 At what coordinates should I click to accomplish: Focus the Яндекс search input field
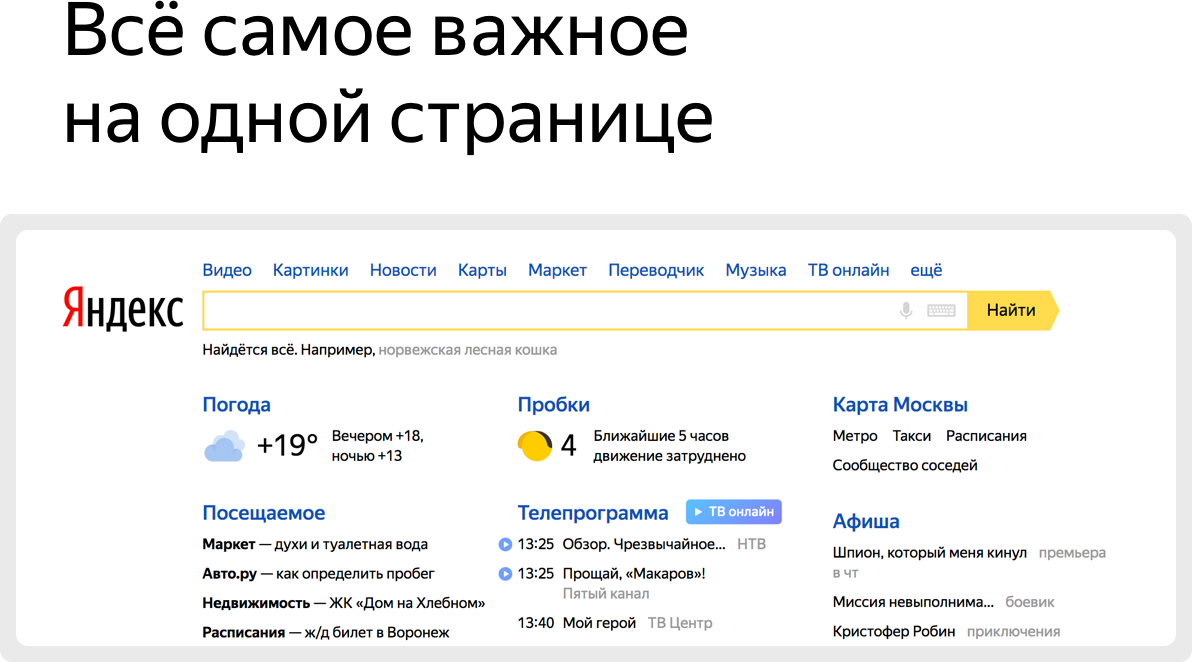click(585, 310)
